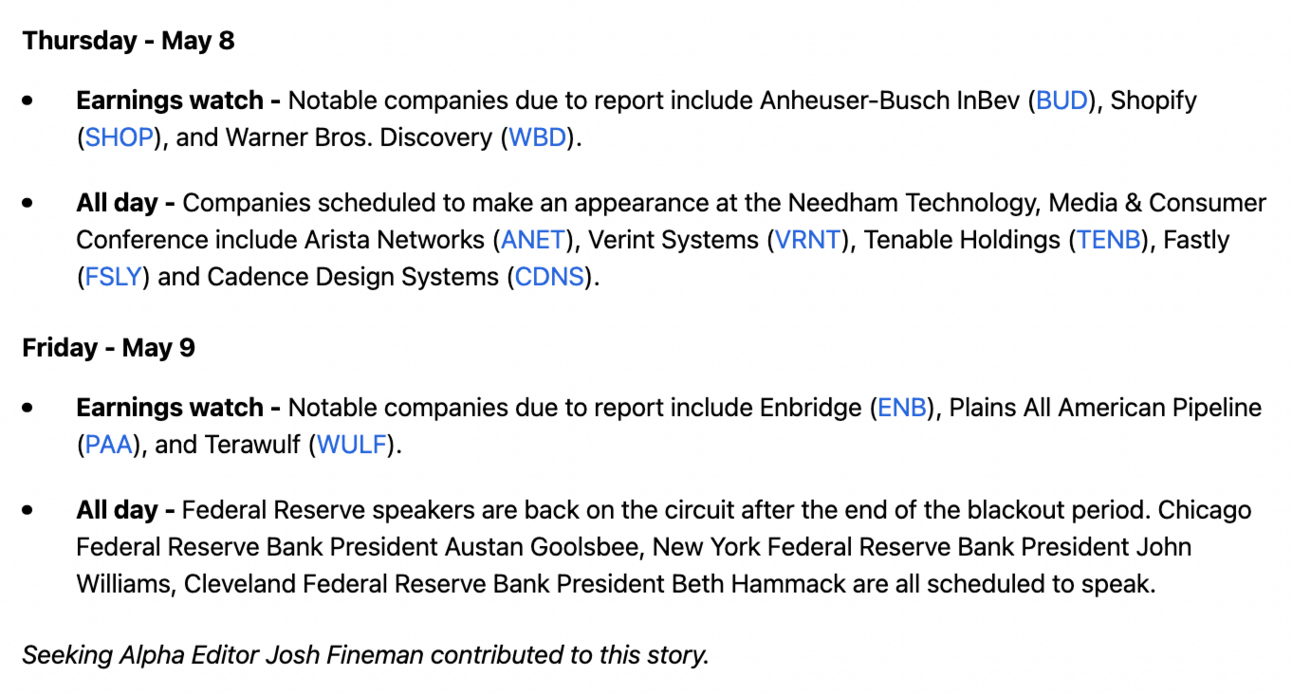
Task: Click Thursday's Earnings watch label
Action: [170, 101]
